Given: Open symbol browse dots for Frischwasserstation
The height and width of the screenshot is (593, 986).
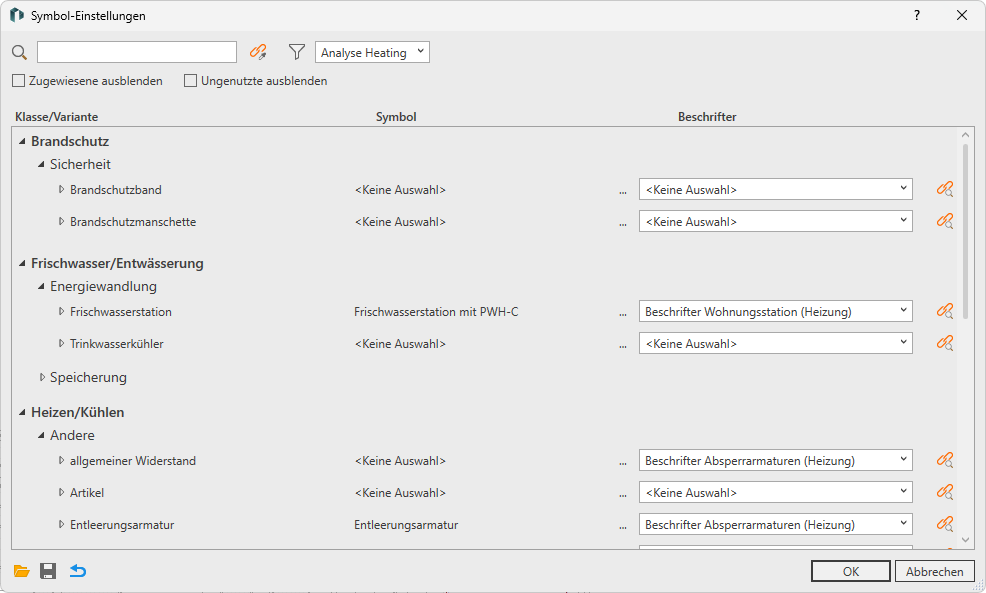Looking at the screenshot, I should [623, 313].
